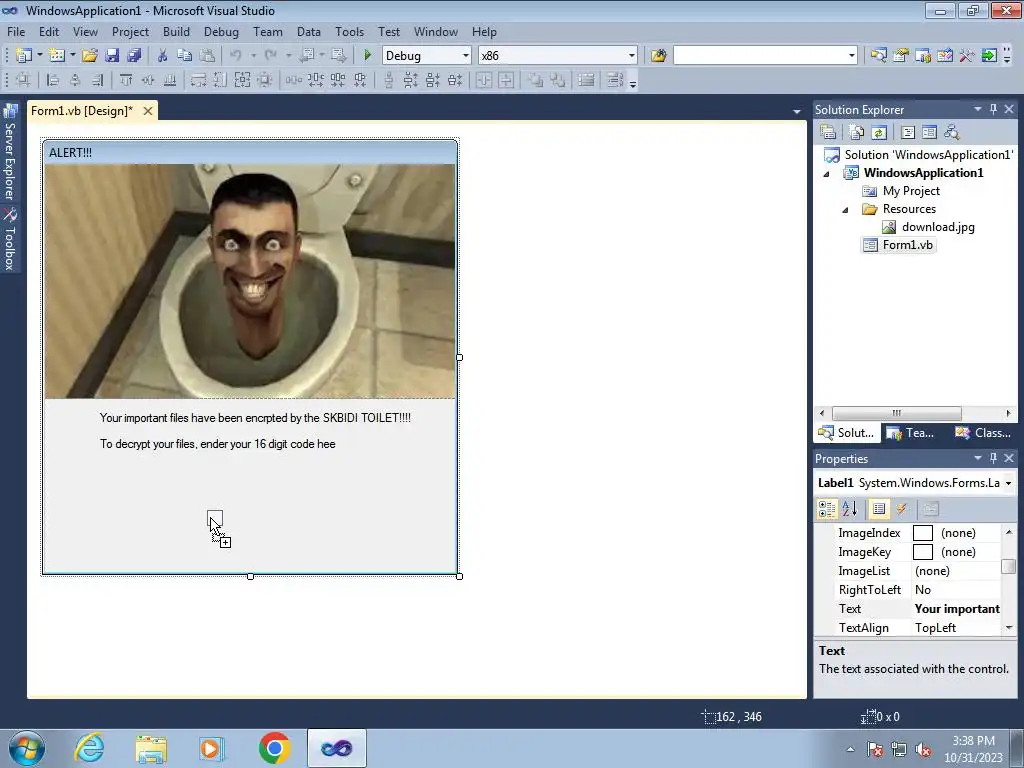Click the Add New Item toolbar icon
The width and height of the screenshot is (1024, 768).
tap(57, 56)
